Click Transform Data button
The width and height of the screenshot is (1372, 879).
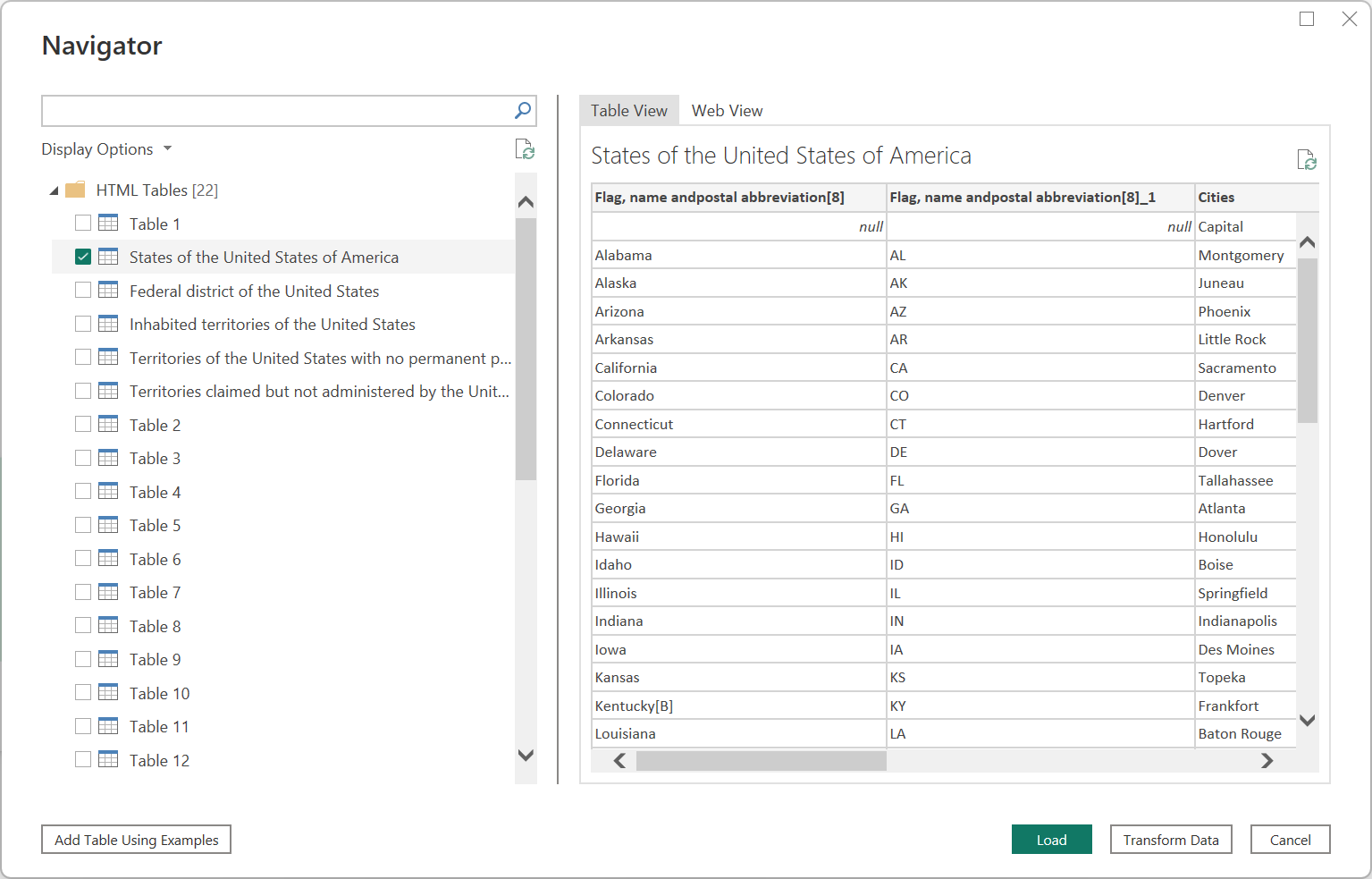(x=1171, y=840)
